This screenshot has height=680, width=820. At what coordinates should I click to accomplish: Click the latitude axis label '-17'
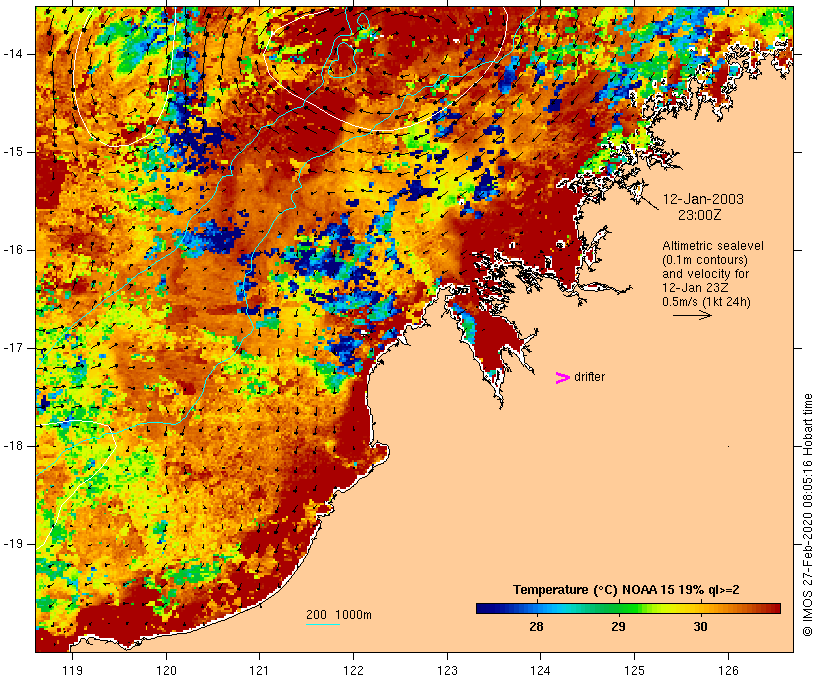click(13, 348)
